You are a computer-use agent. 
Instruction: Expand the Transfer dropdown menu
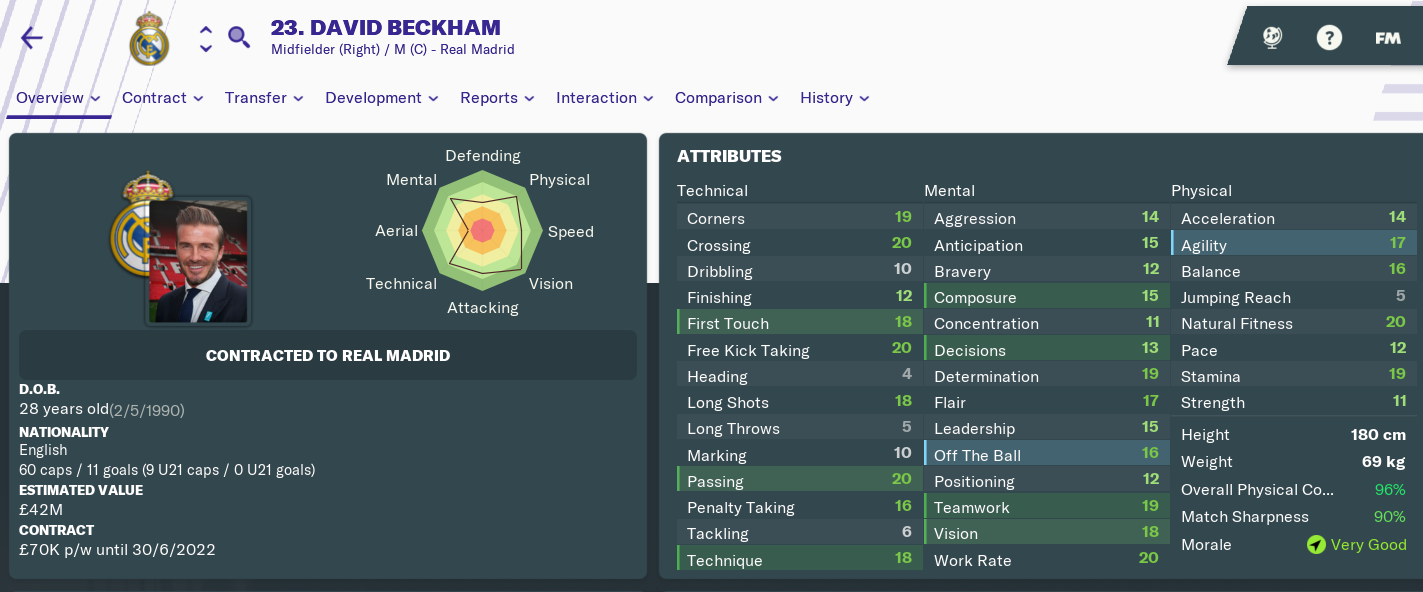click(x=265, y=98)
